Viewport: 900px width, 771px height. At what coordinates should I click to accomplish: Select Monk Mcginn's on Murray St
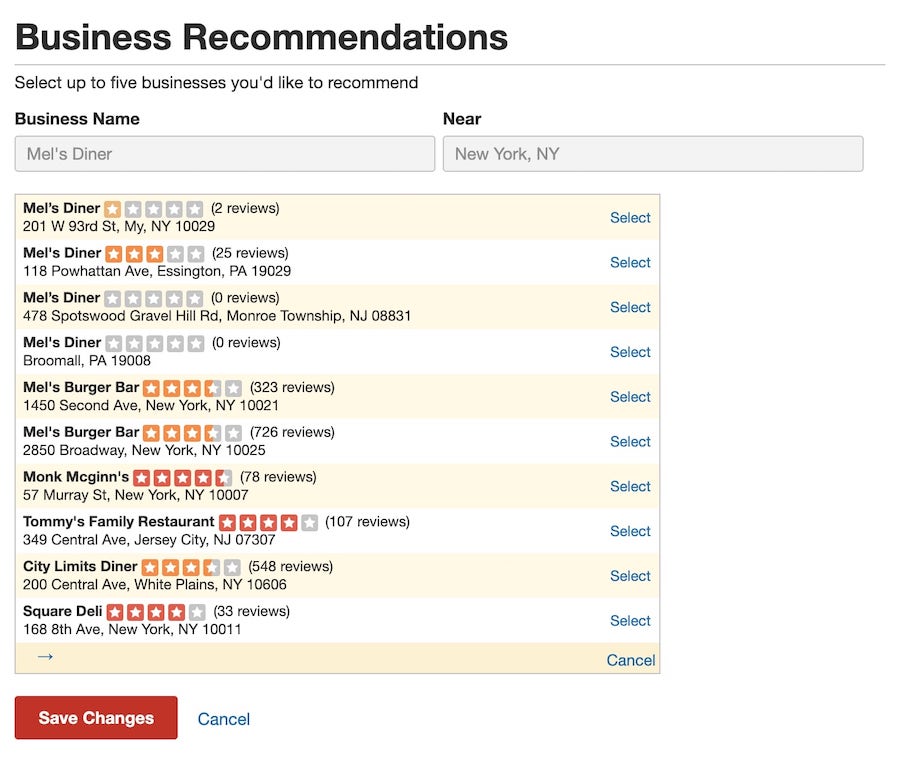pyautogui.click(x=630, y=487)
